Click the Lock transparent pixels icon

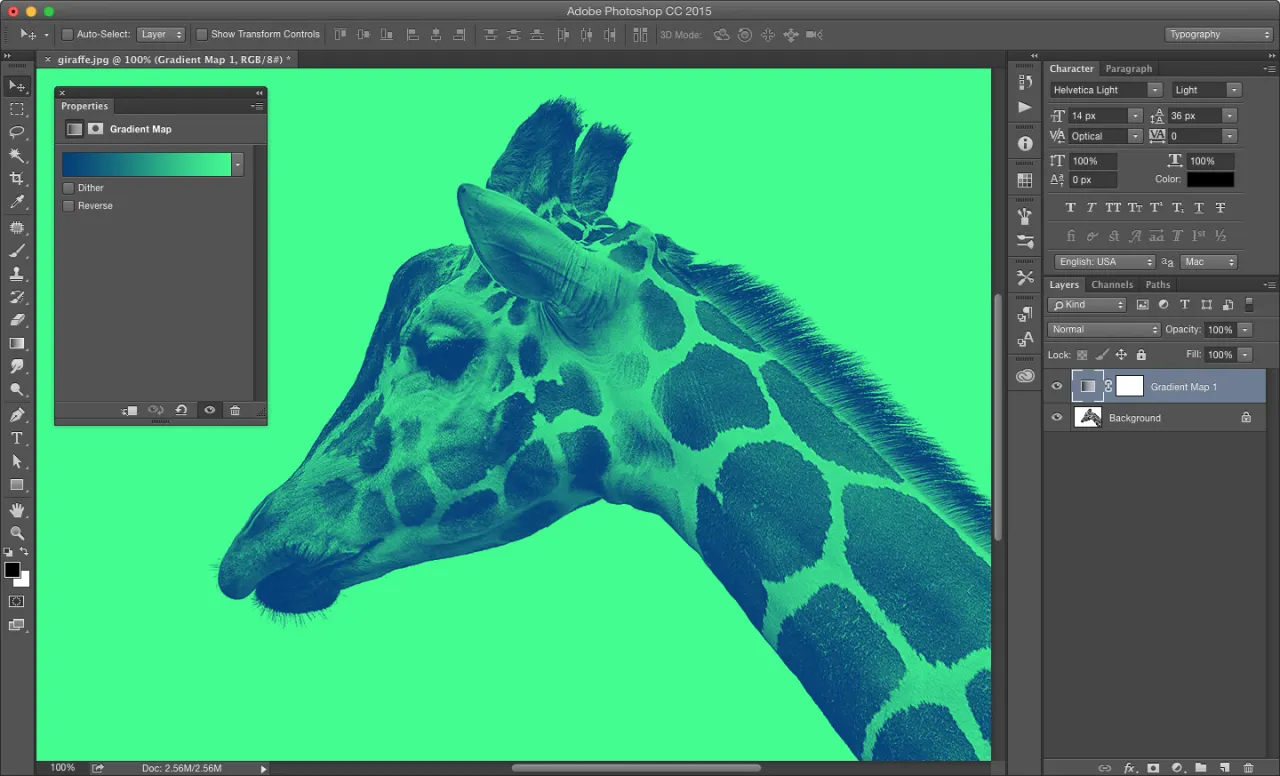pyautogui.click(x=1081, y=354)
